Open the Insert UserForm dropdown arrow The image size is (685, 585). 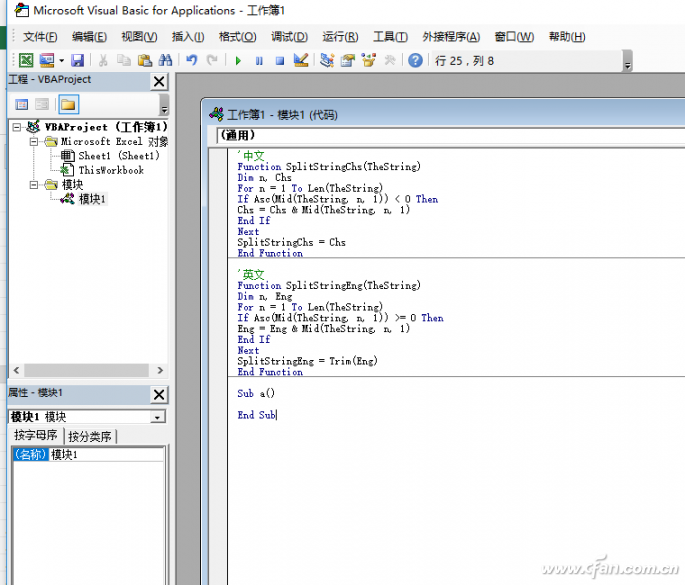[62, 60]
